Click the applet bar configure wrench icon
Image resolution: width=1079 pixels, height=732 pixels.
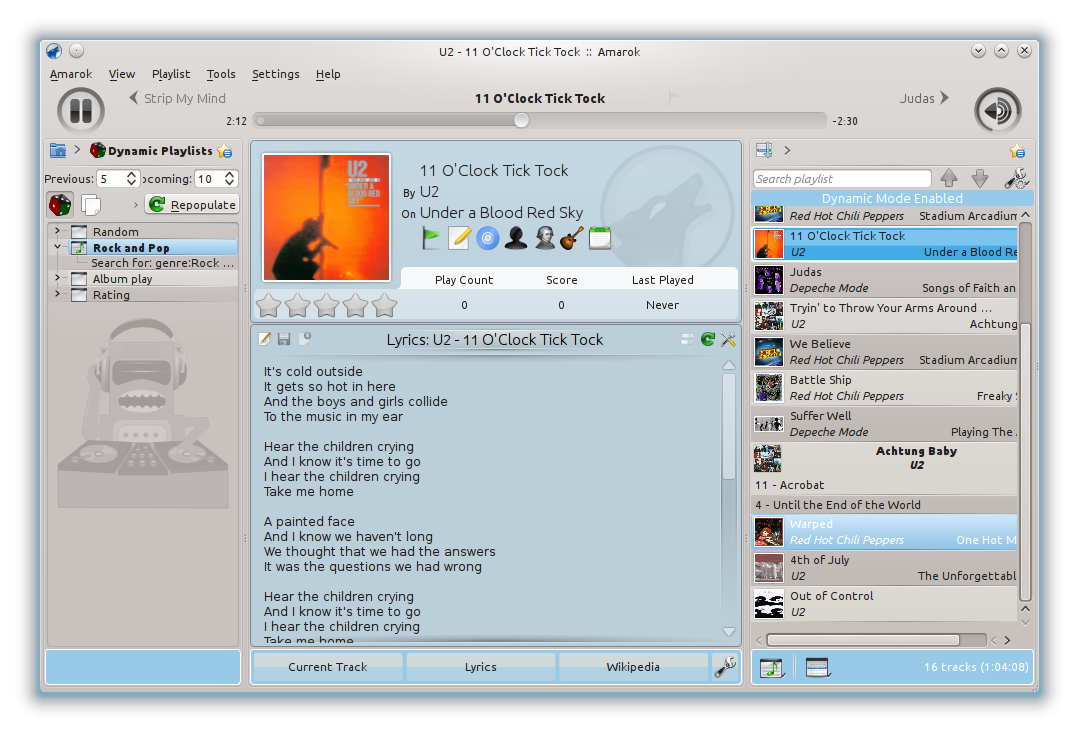pyautogui.click(x=725, y=667)
